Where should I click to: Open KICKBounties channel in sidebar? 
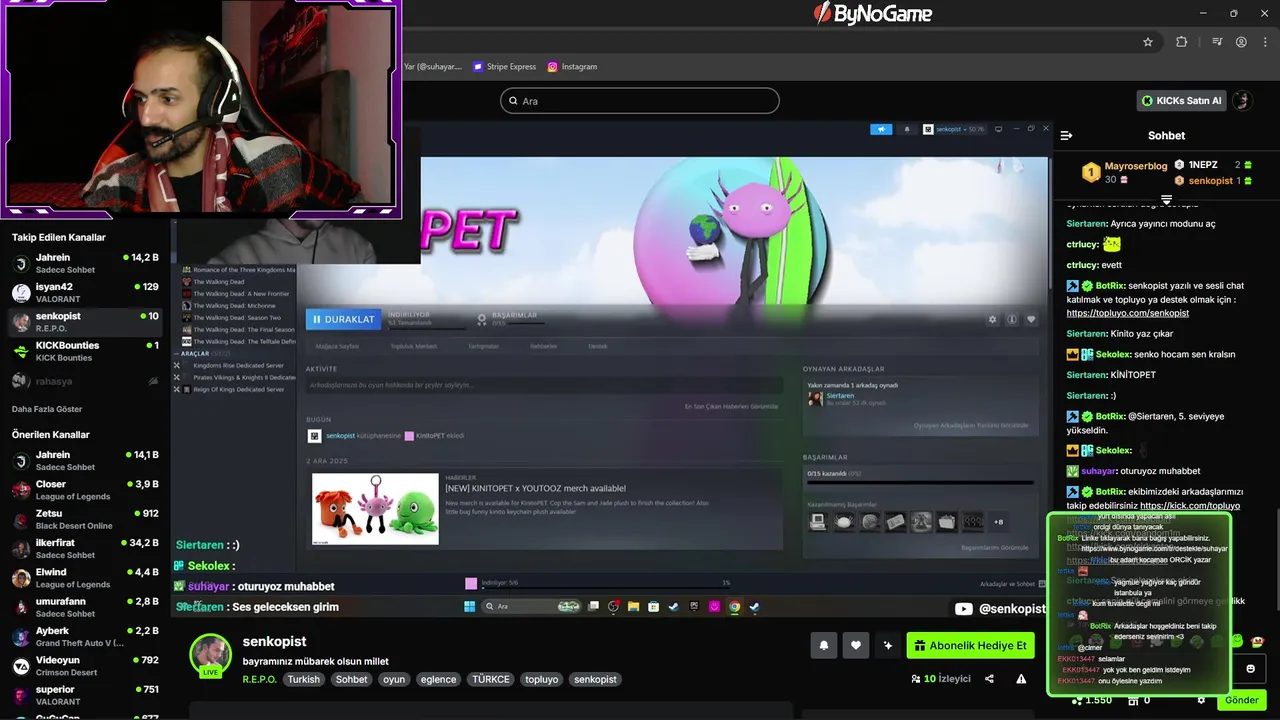pyautogui.click(x=86, y=351)
